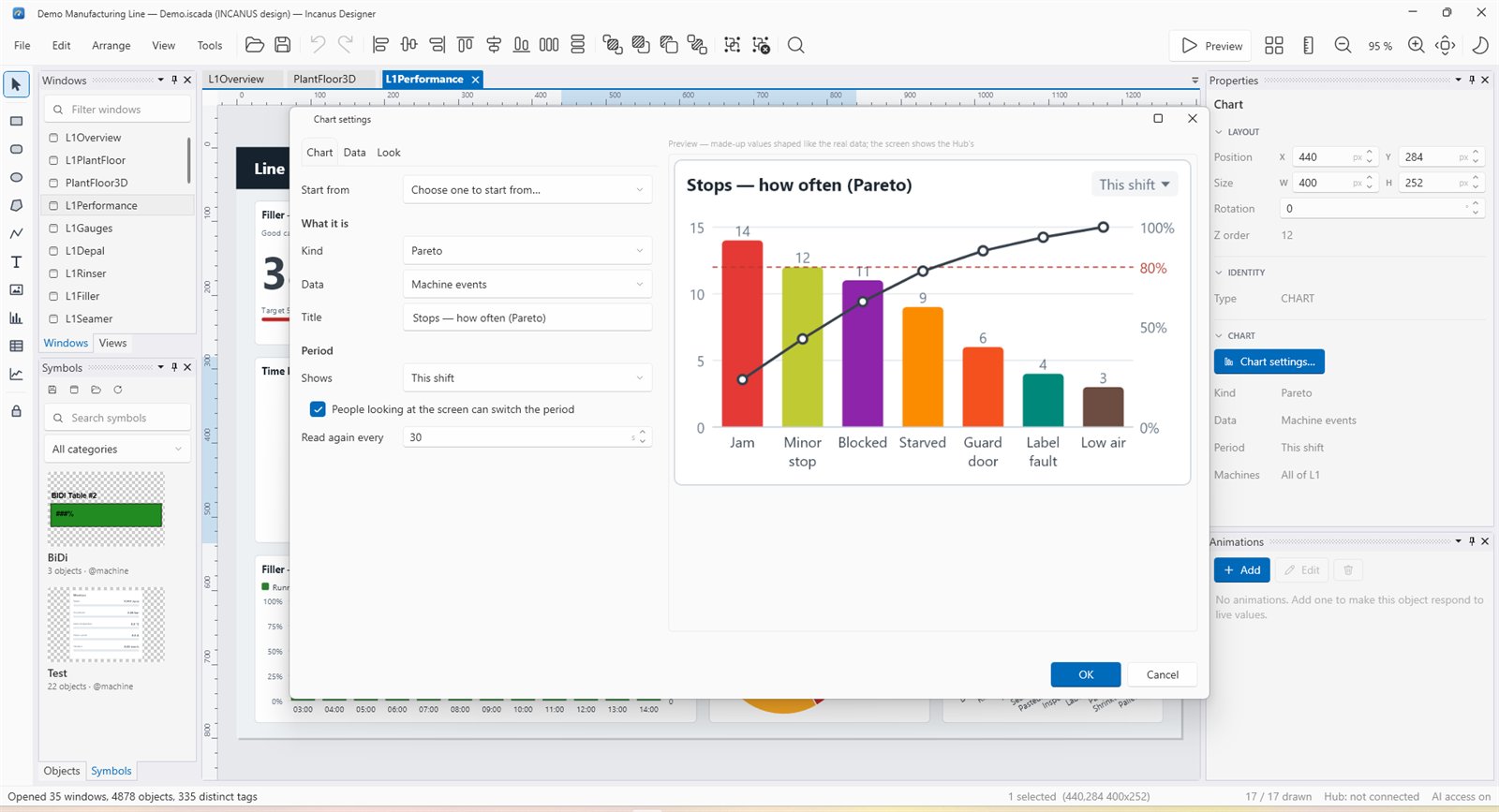Viewport: 1499px width, 812px height.
Task: Open the Arrange menu
Action: pos(111,45)
